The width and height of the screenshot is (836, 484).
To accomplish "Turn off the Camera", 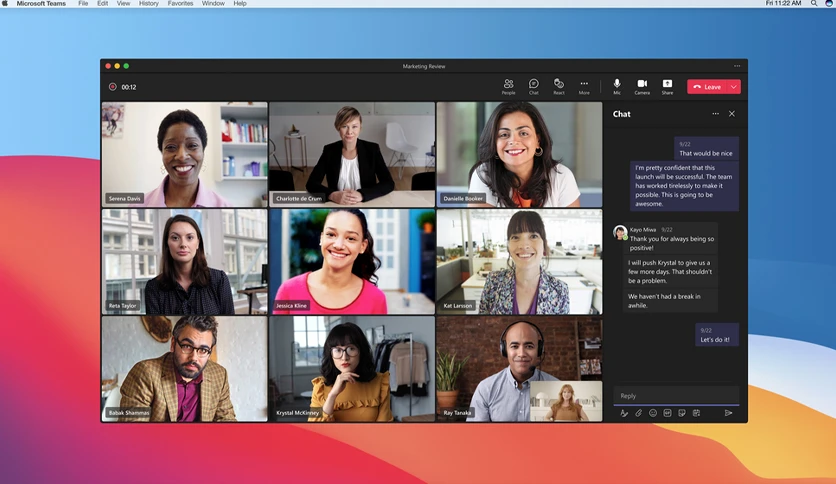I will pos(642,86).
